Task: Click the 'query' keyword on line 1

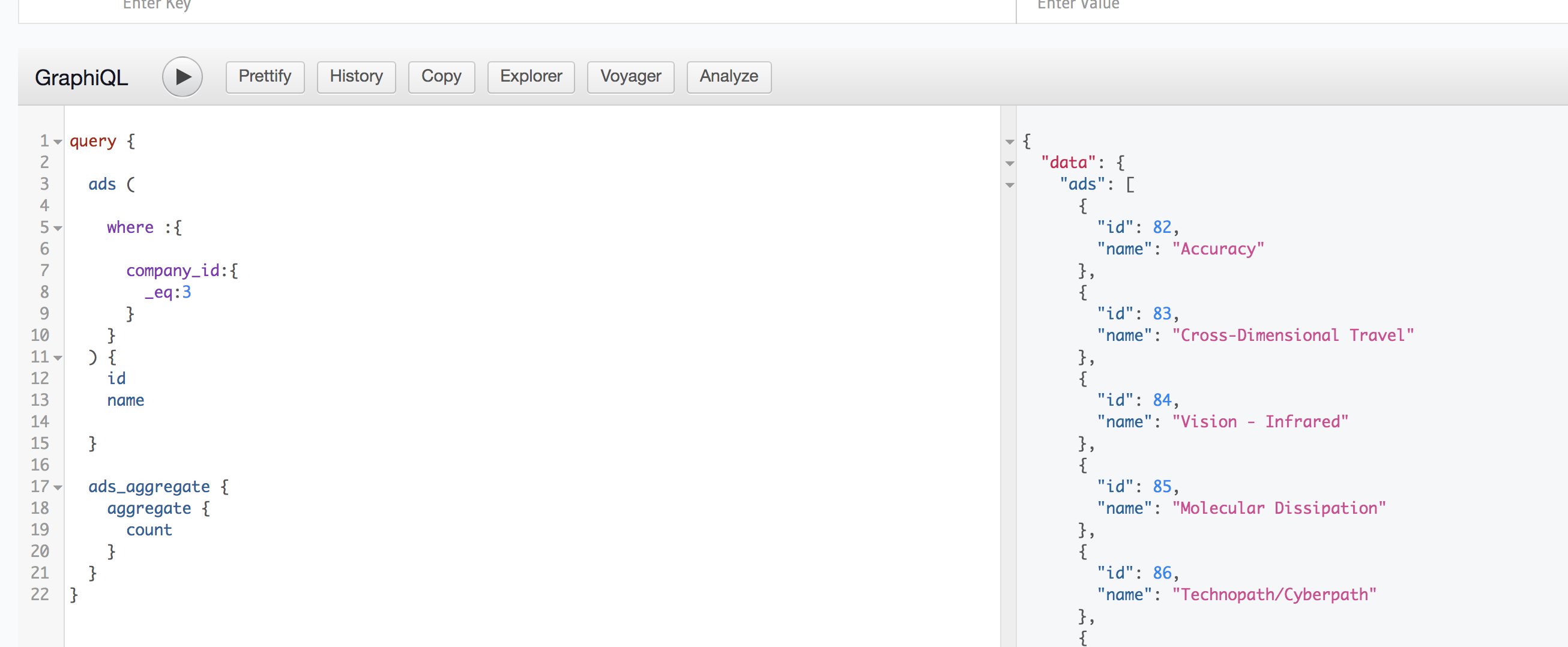Action: click(92, 141)
